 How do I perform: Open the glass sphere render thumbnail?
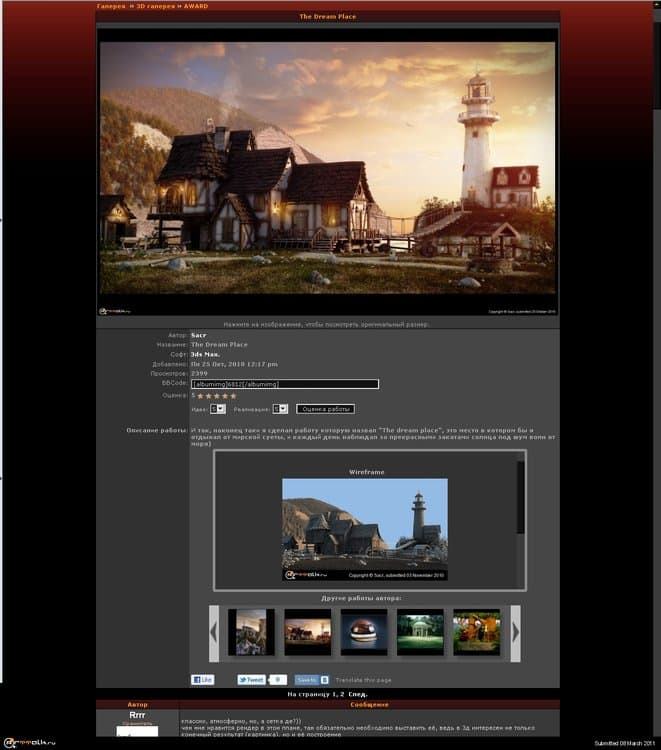pyautogui.click(x=364, y=632)
